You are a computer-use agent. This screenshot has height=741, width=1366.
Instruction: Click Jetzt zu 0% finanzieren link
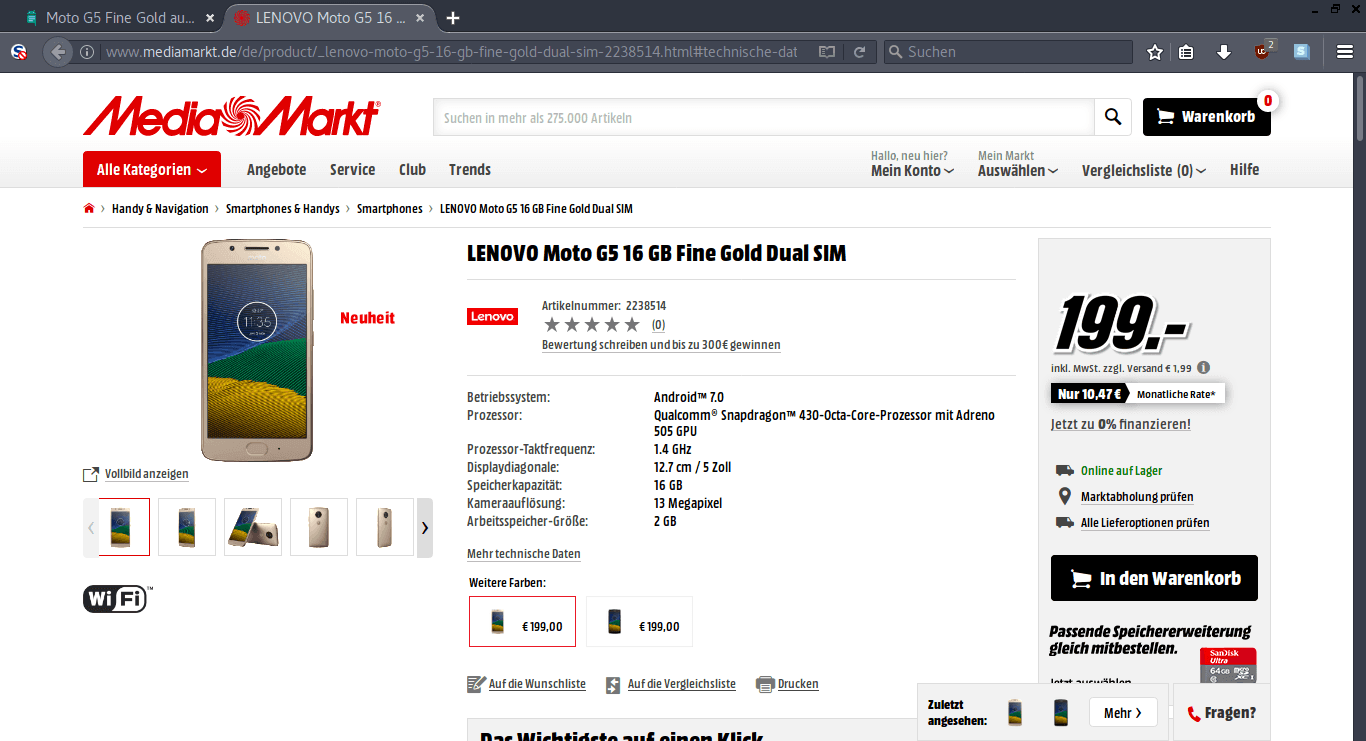tap(1121, 424)
